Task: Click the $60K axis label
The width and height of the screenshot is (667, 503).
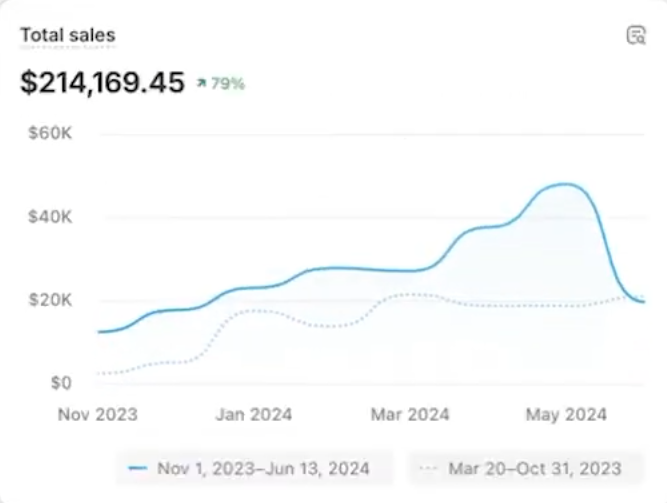Action: tap(50, 133)
